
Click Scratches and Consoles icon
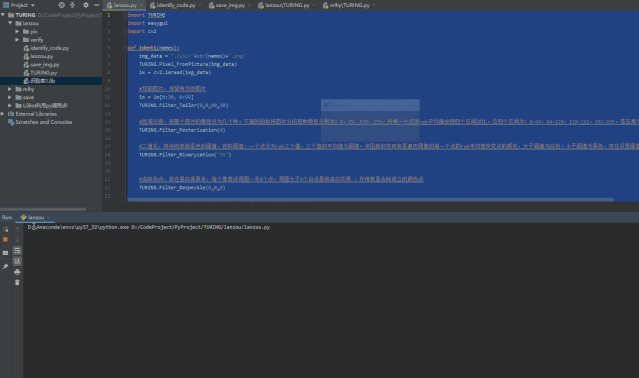[11, 122]
